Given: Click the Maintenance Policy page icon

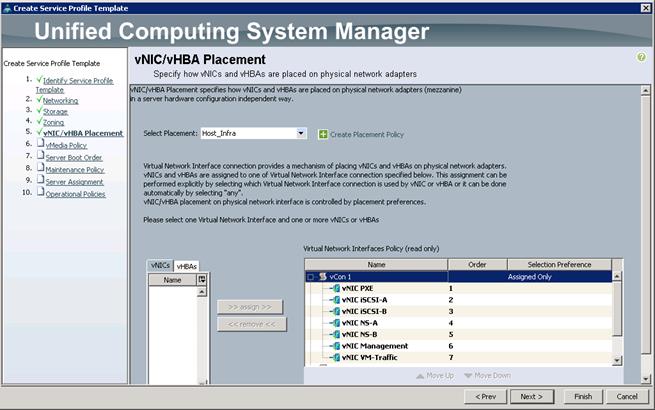Looking at the screenshot, I should 41,168.
